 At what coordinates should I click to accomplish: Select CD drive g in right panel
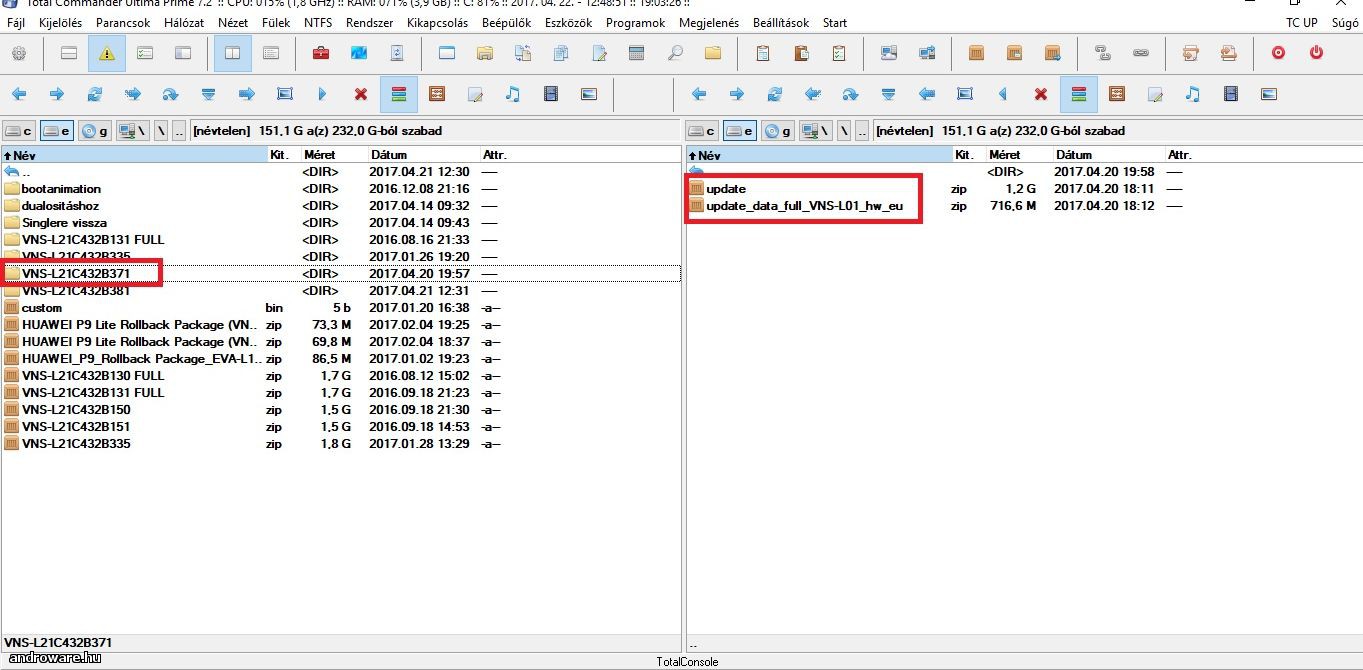778,131
